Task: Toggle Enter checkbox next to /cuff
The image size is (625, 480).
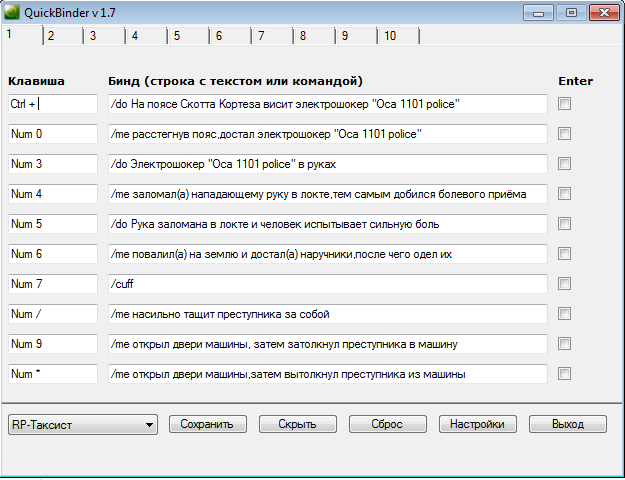Action: point(564,284)
